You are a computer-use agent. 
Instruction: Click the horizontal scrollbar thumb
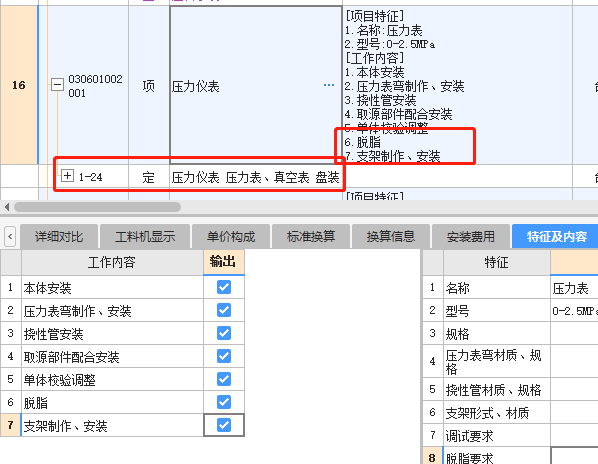(97, 207)
